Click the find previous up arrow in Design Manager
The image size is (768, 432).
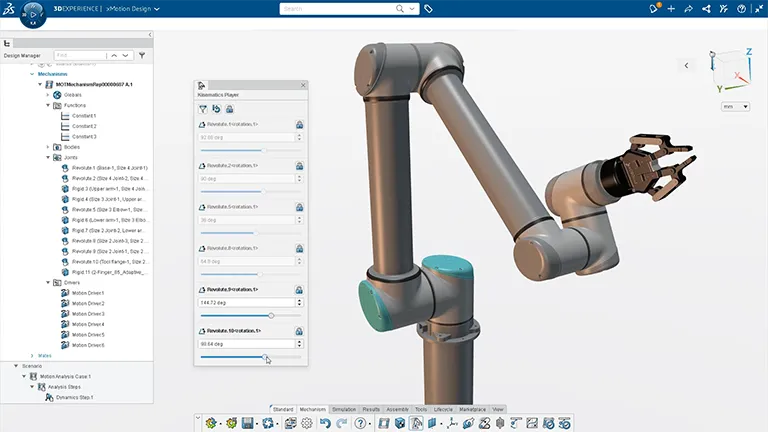[114, 55]
